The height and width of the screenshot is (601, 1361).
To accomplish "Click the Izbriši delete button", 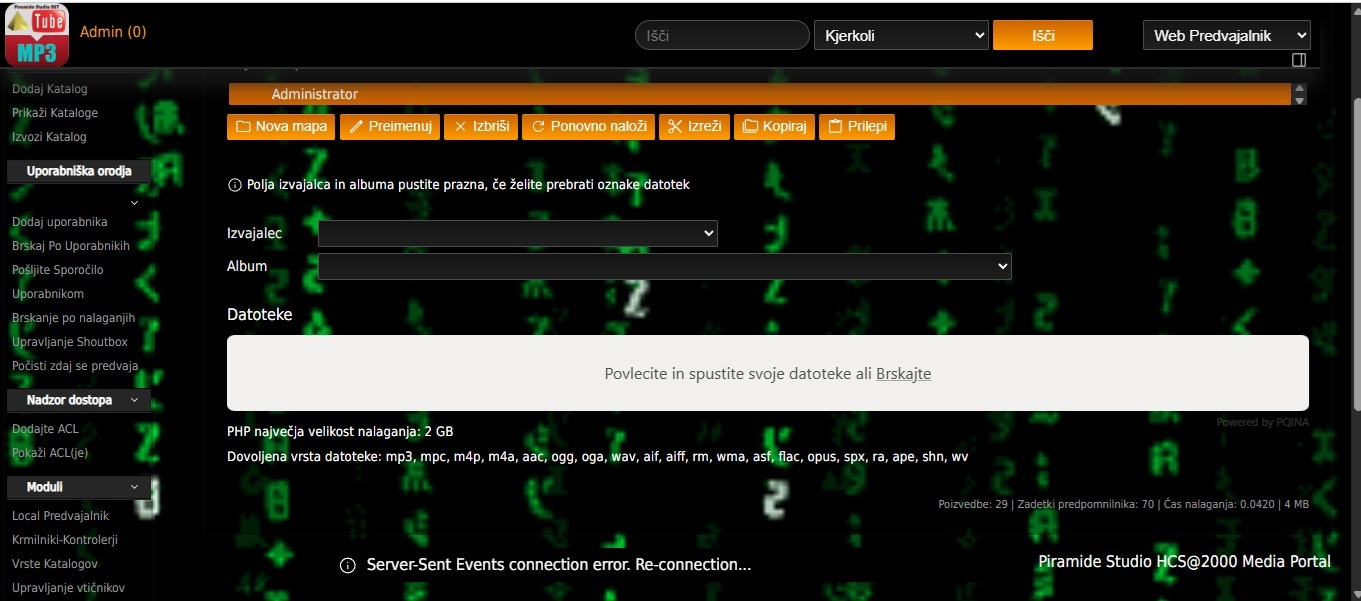I will pyautogui.click(x=481, y=127).
